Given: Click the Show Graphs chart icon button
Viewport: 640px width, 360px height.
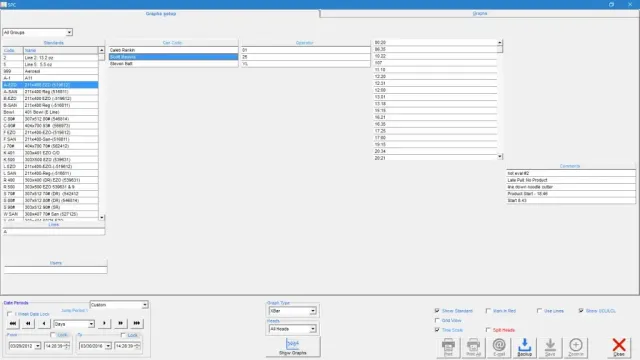Looking at the screenshot, I should tap(293, 347).
